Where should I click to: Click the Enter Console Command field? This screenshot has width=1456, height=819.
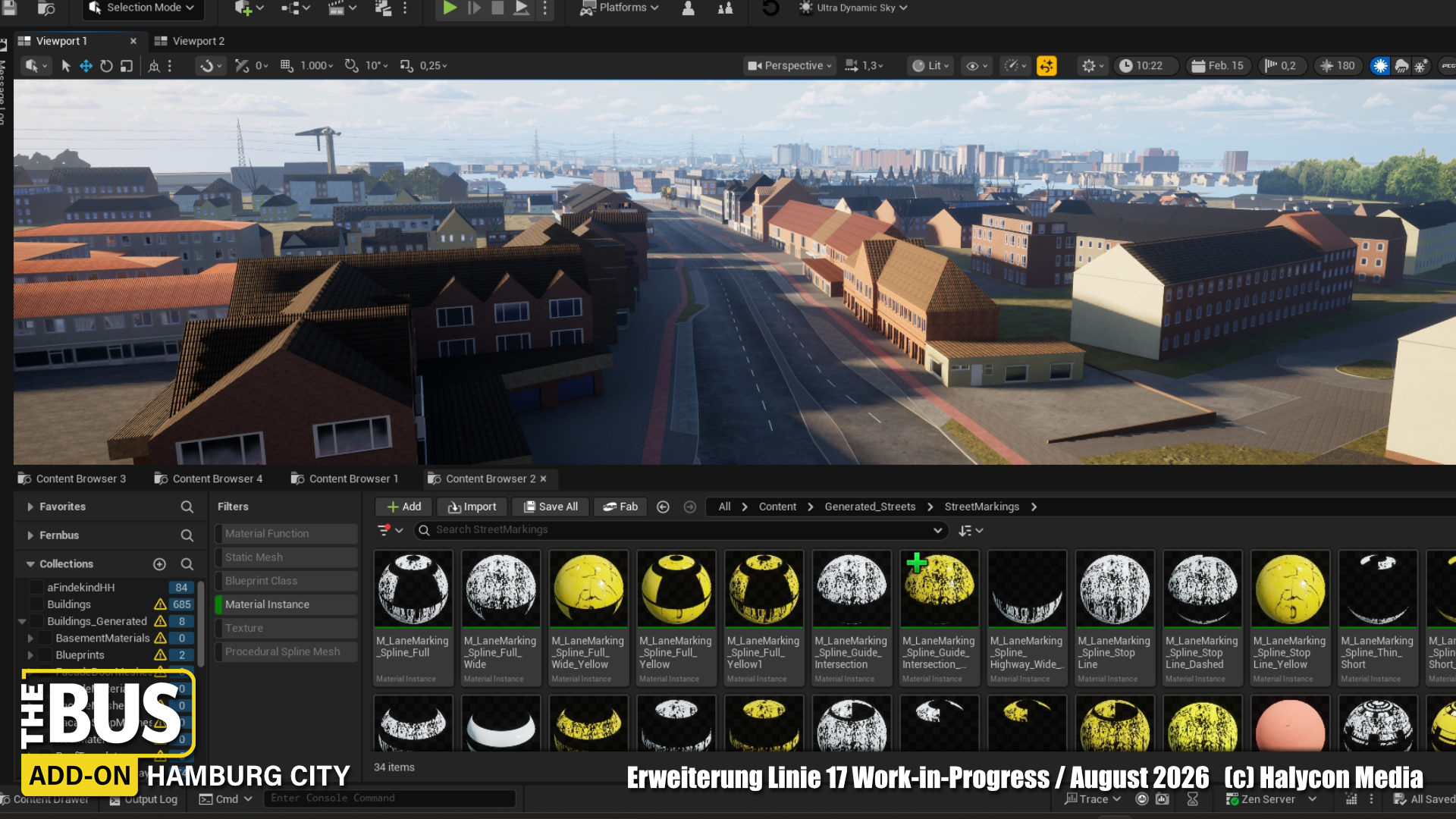pos(390,799)
